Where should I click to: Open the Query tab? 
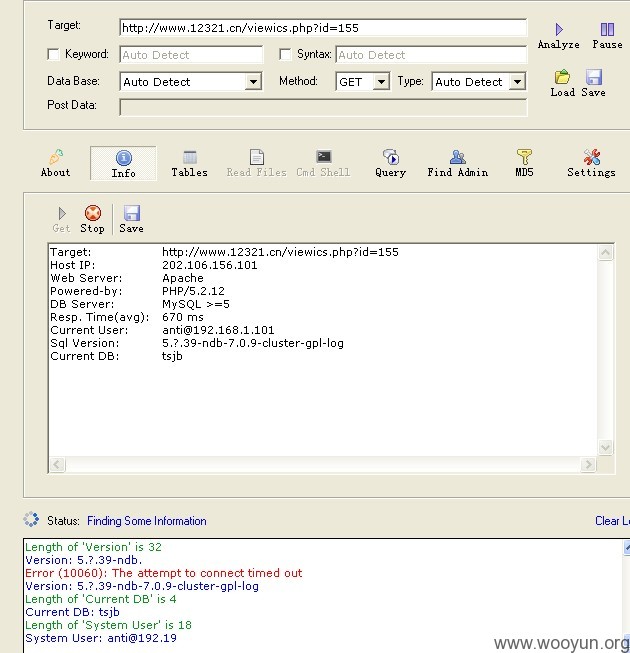click(x=391, y=163)
